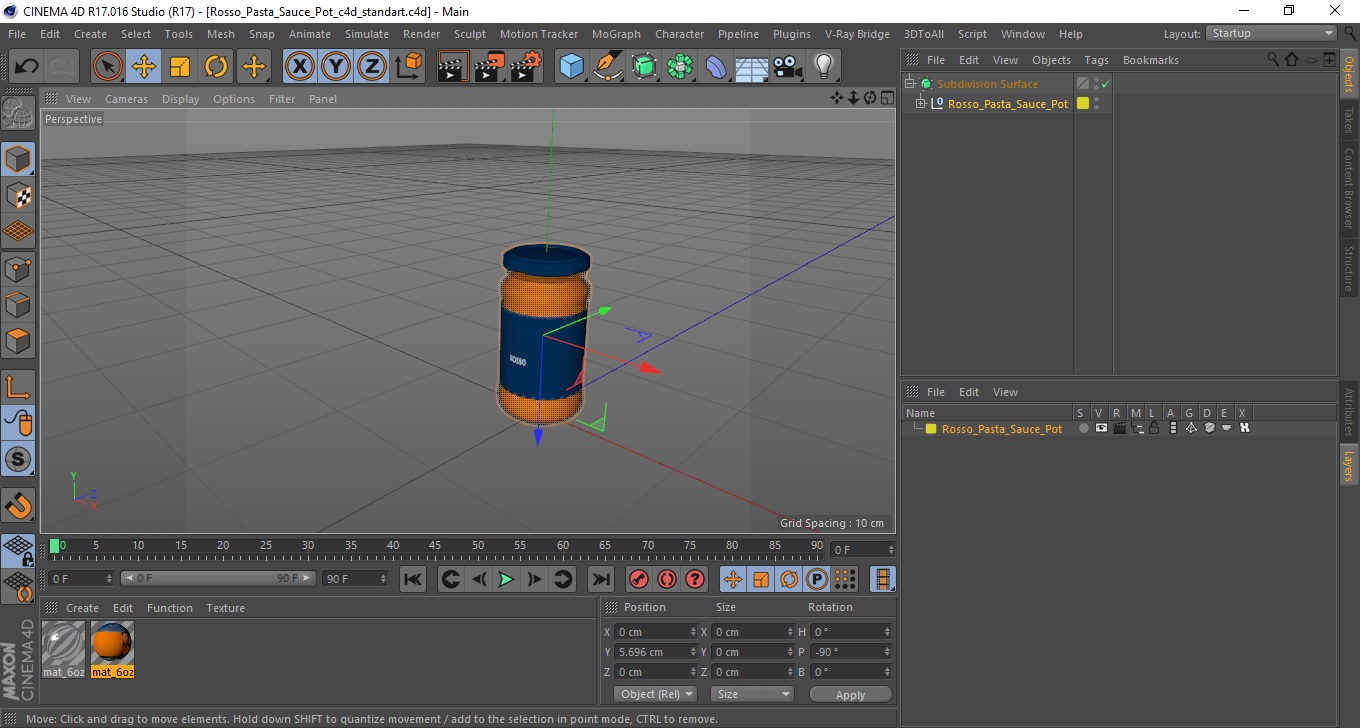This screenshot has width=1360, height=728.
Task: Activate the Move tool
Action: tap(144, 67)
